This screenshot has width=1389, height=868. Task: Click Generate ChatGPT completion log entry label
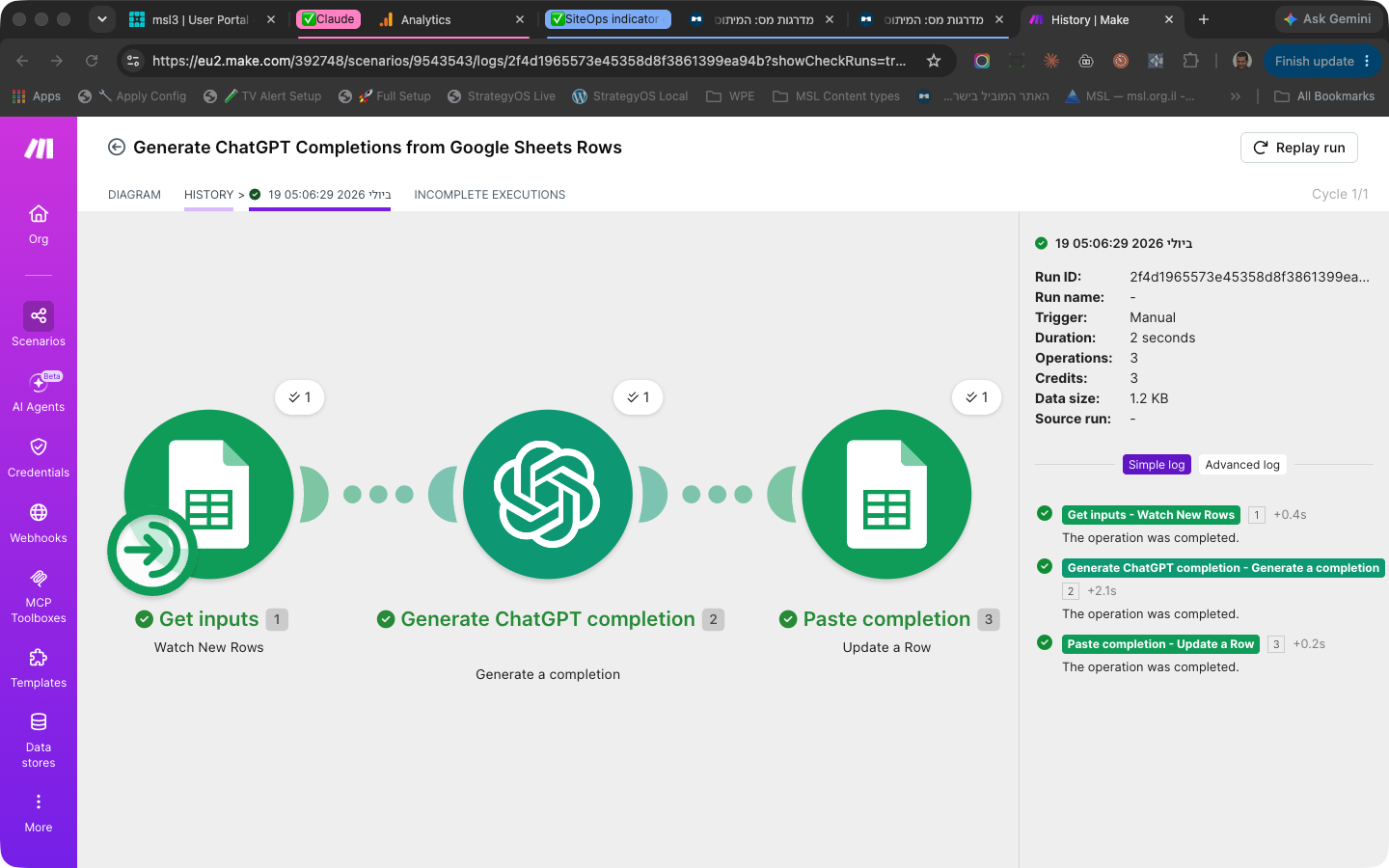tap(1223, 568)
